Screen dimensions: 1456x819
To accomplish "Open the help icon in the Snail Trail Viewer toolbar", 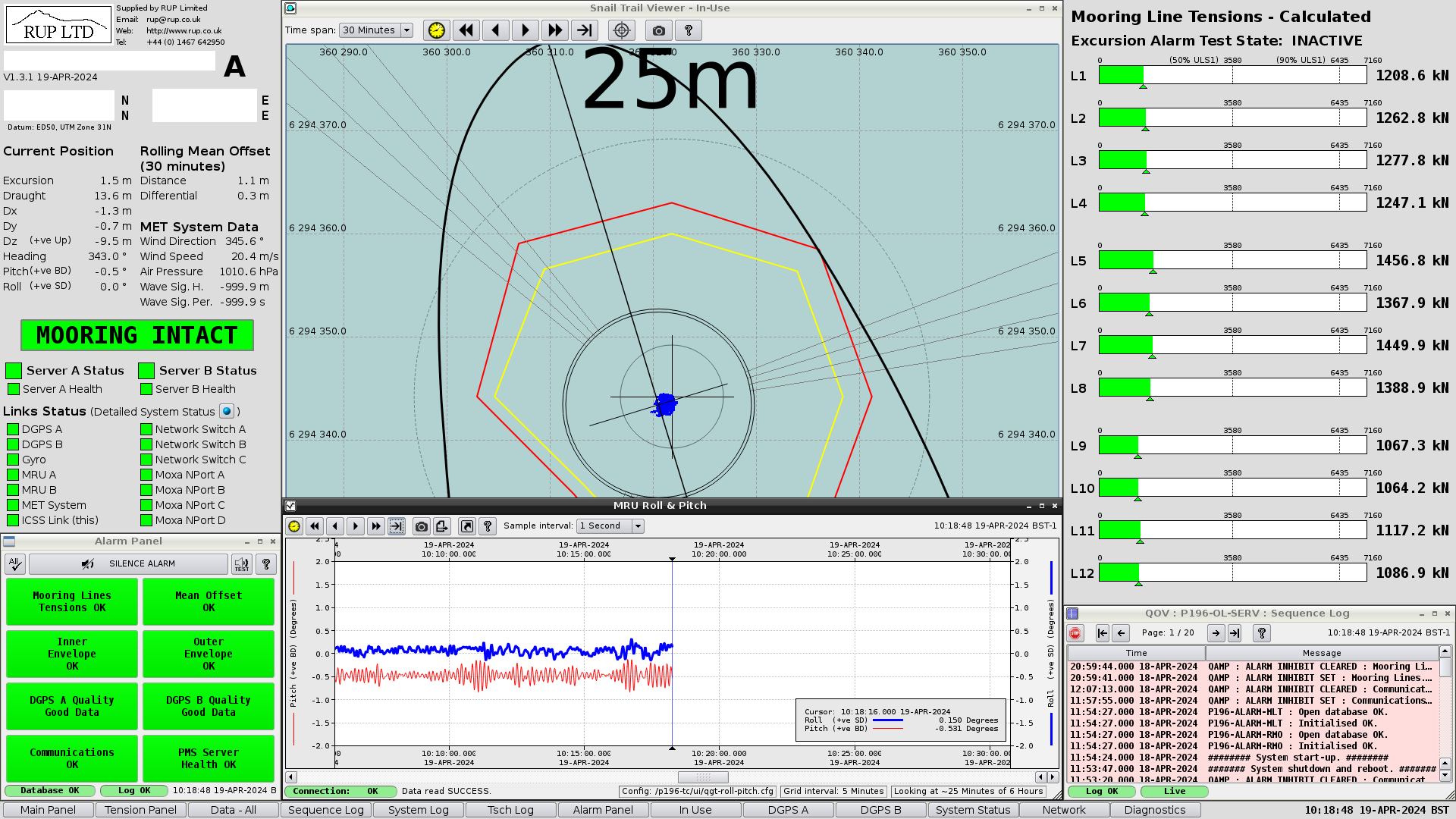I will tap(689, 30).
